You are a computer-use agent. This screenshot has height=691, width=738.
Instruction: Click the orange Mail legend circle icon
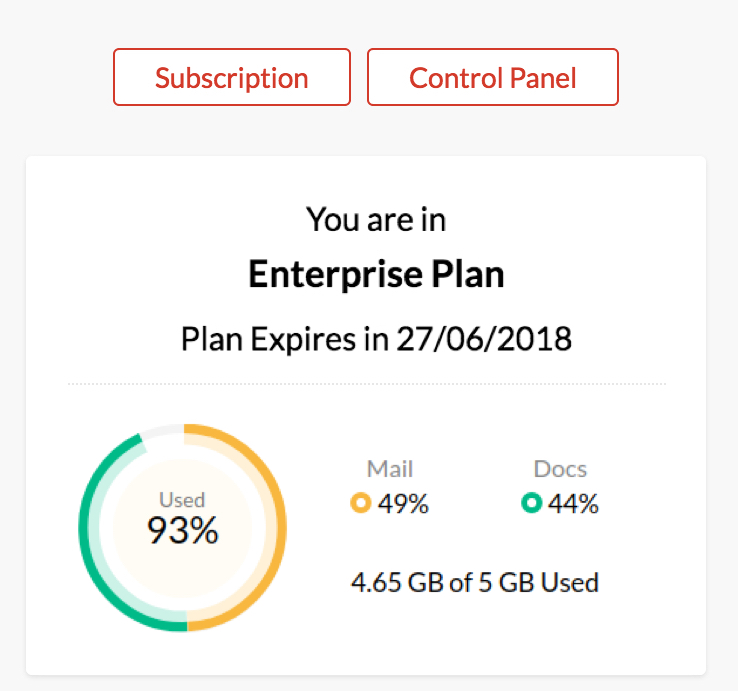360,504
